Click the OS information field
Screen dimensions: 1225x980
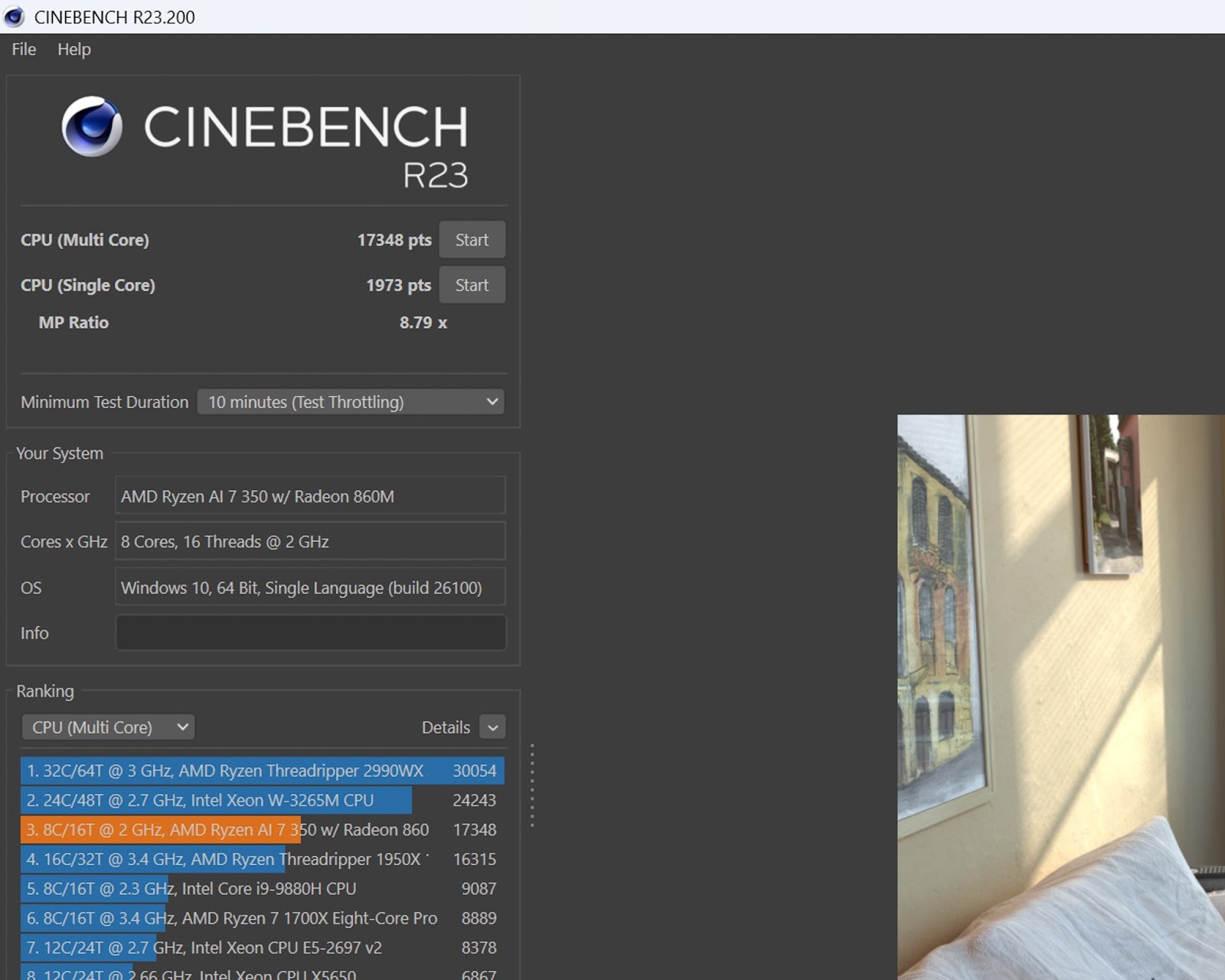(x=310, y=587)
